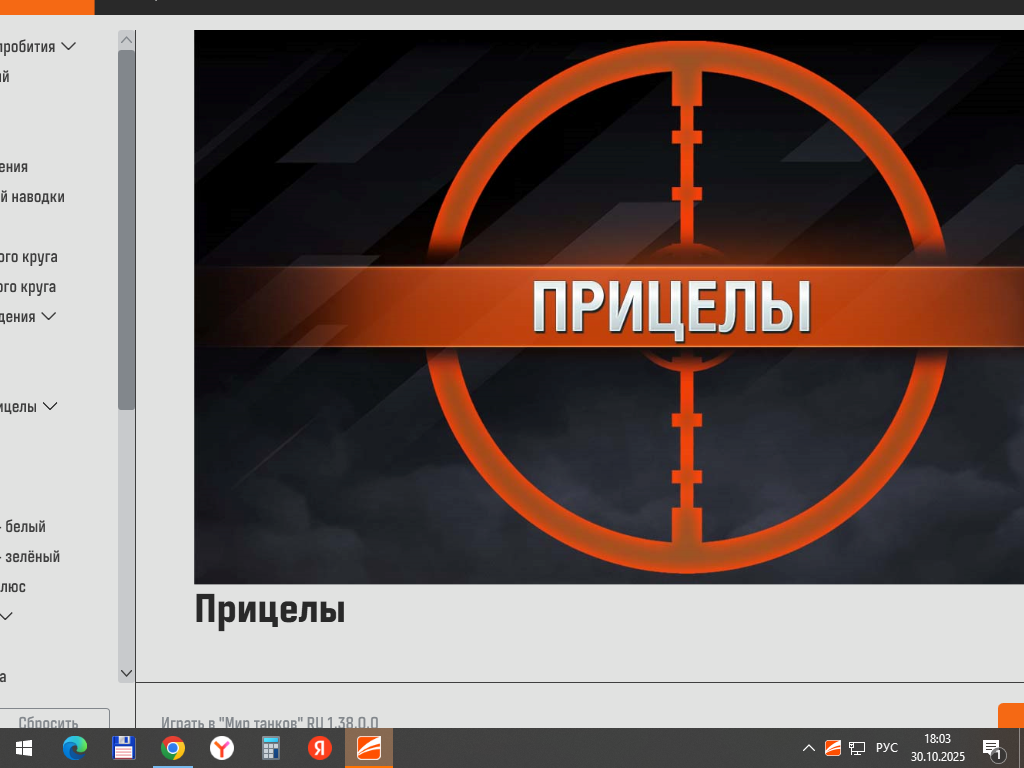Click the orange launcher icon in the system tray

[833, 748]
